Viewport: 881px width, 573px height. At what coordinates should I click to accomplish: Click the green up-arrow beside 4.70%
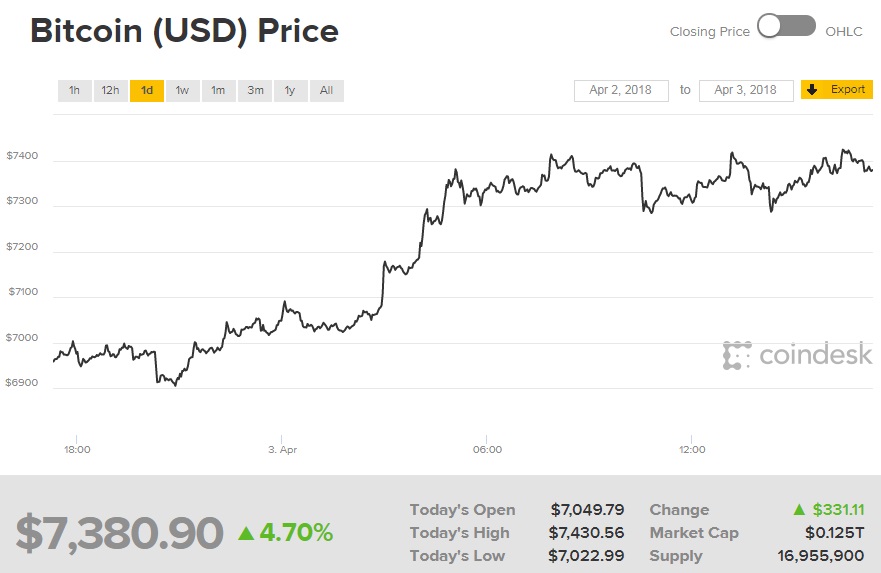point(246,533)
